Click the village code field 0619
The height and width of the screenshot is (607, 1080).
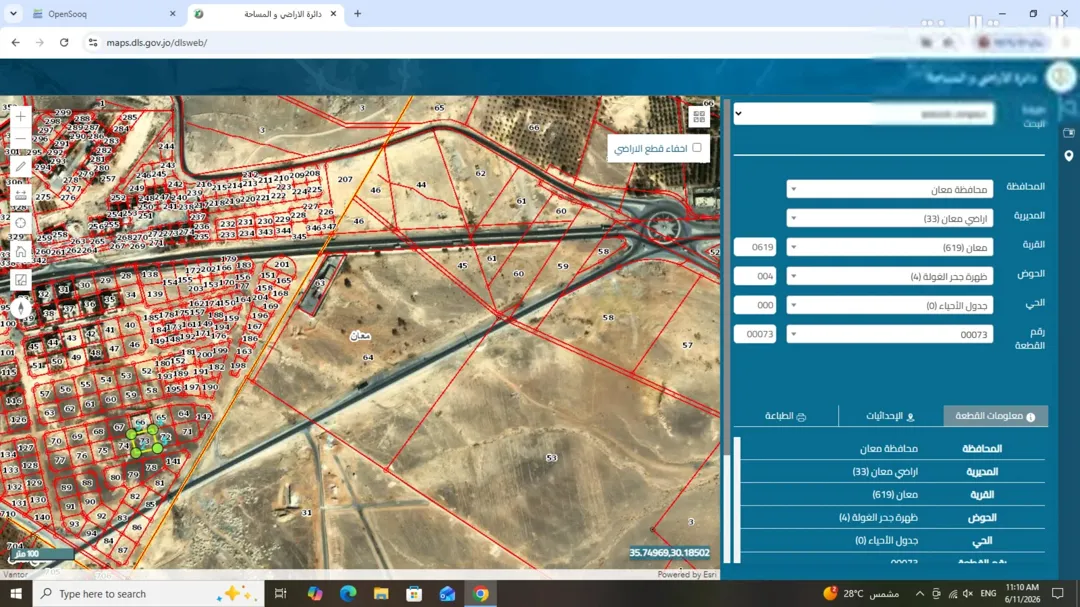click(755, 247)
